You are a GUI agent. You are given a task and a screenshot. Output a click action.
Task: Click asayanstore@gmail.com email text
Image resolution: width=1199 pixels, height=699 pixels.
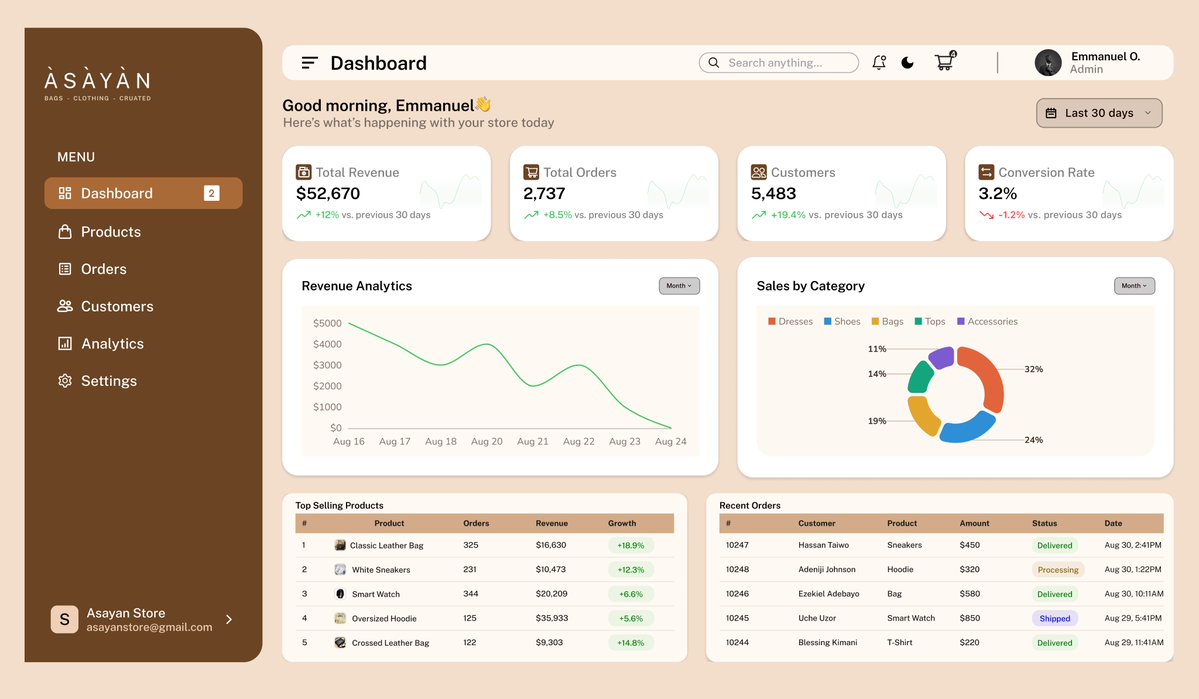click(149, 627)
